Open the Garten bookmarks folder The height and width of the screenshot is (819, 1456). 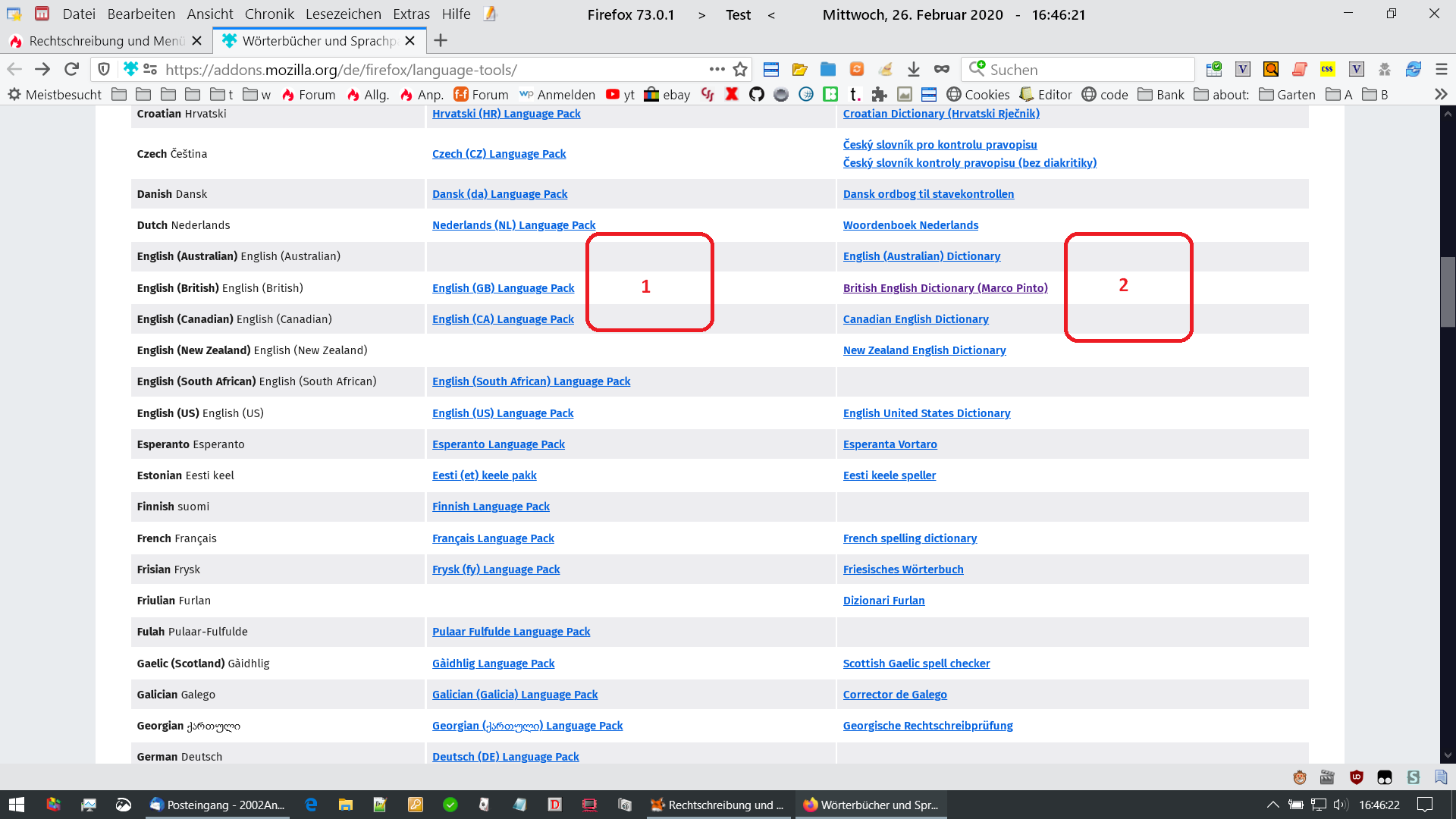click(x=1287, y=95)
